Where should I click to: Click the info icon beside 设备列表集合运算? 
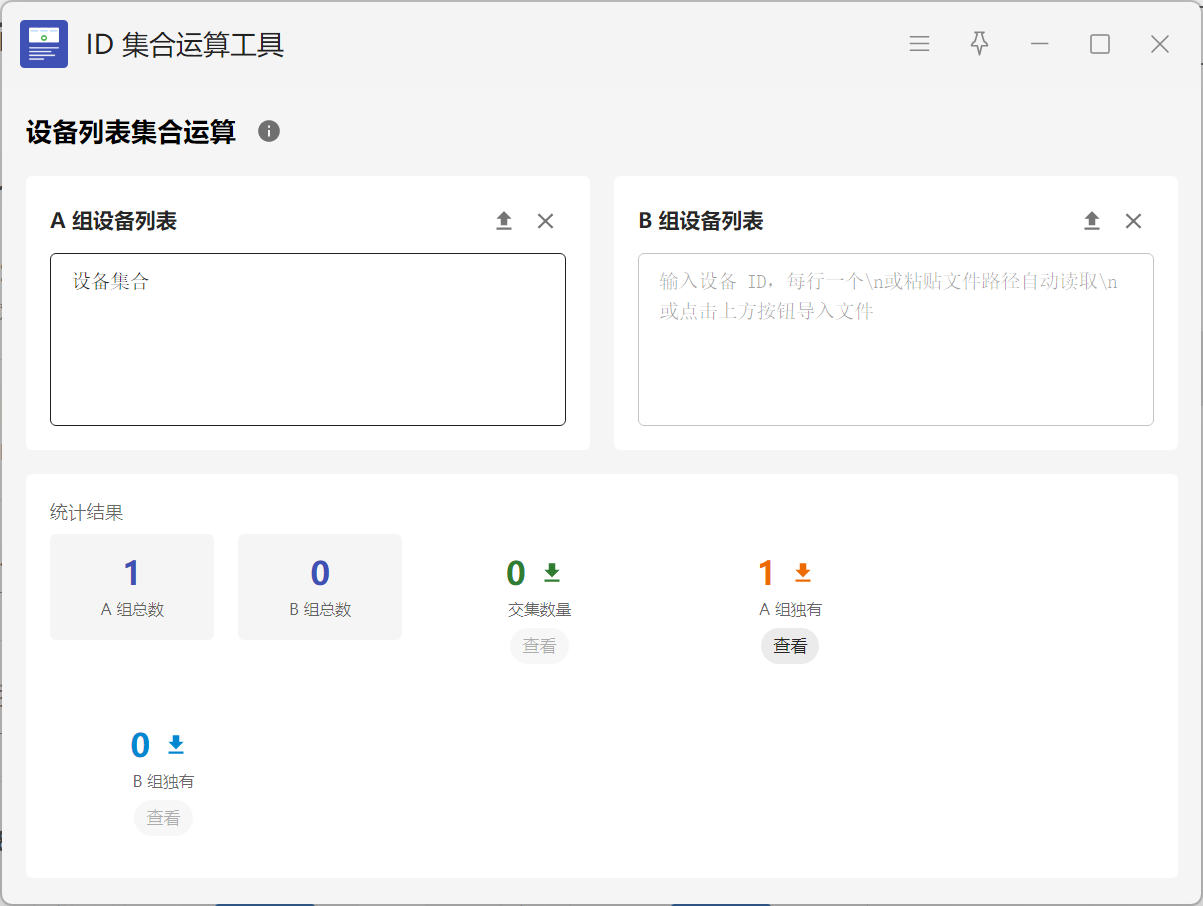(x=269, y=131)
